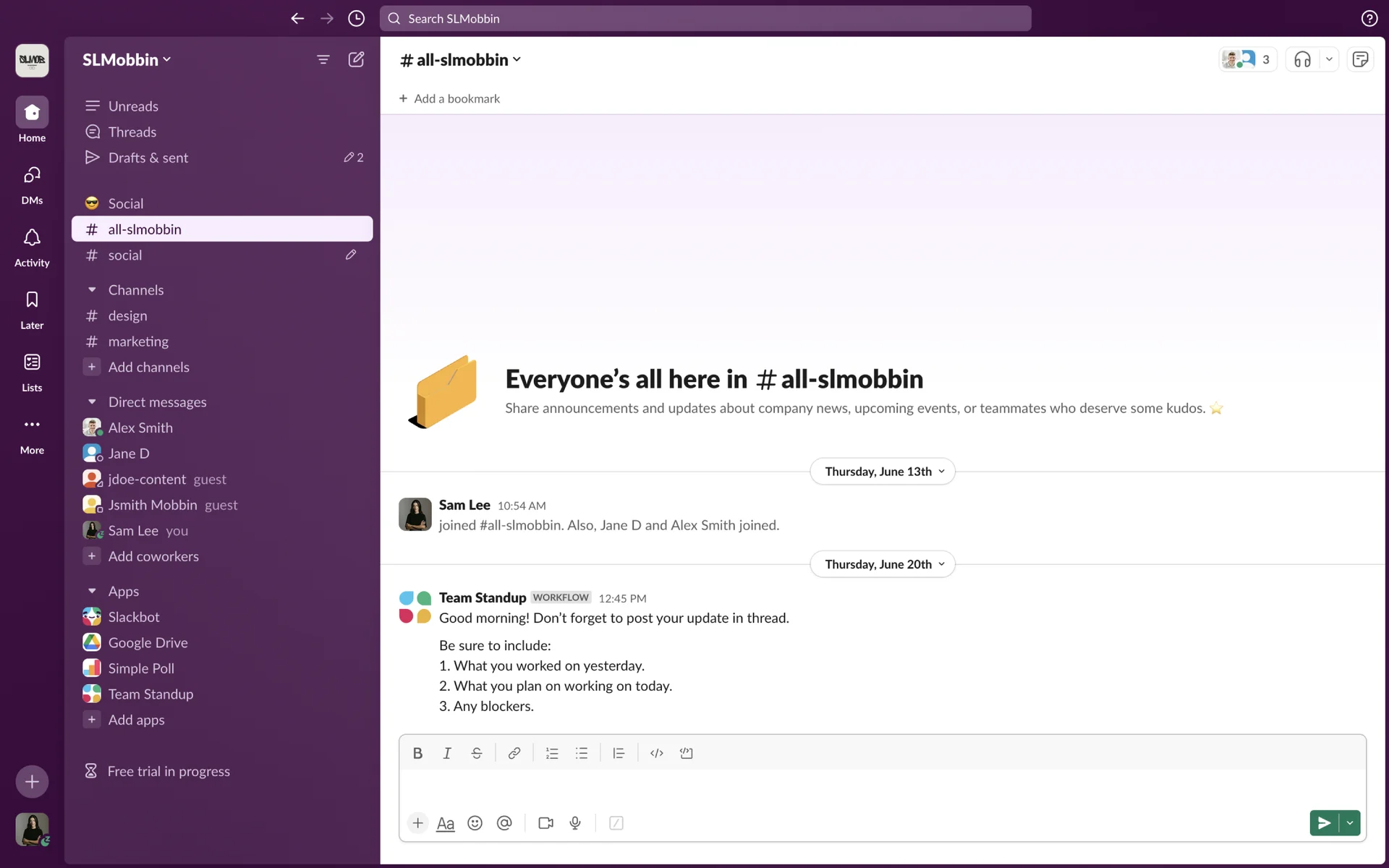This screenshot has height=868, width=1389.
Task: Toggle italic text formatting
Action: [x=447, y=753]
